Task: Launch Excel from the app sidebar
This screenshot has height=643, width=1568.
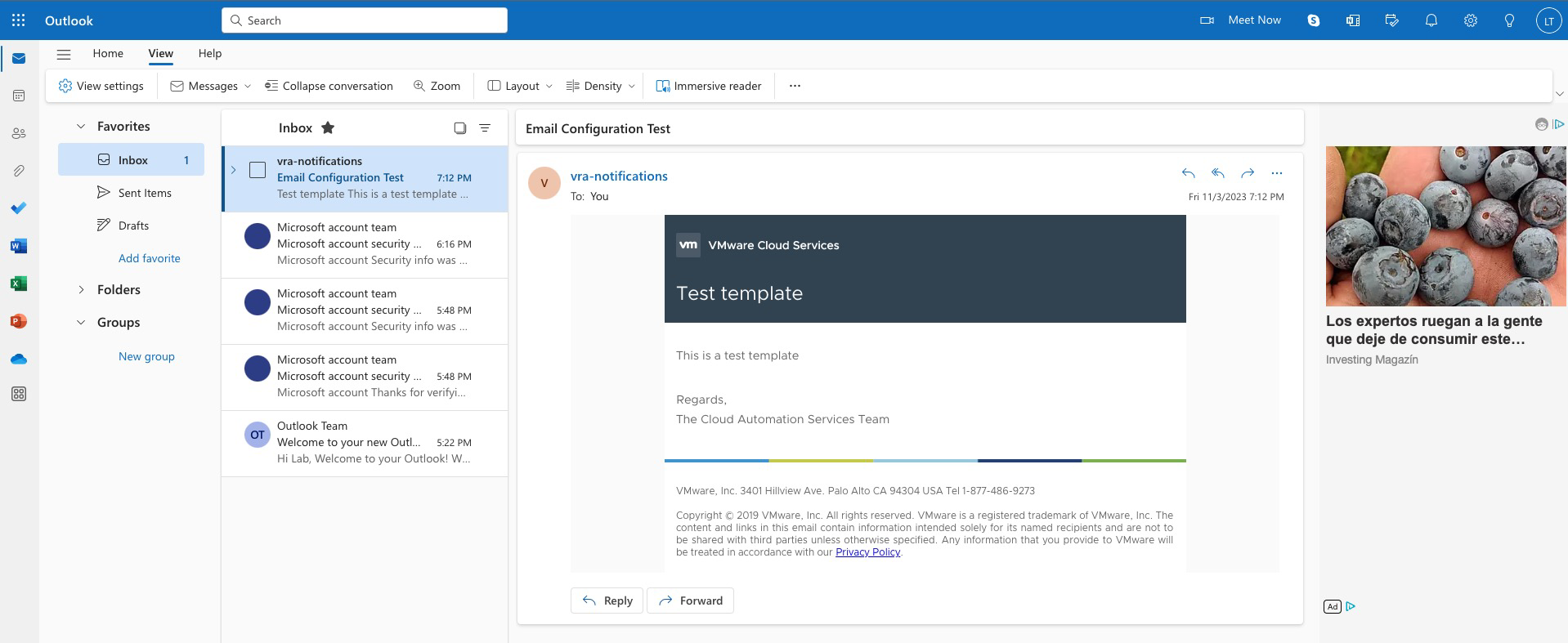Action: point(19,284)
